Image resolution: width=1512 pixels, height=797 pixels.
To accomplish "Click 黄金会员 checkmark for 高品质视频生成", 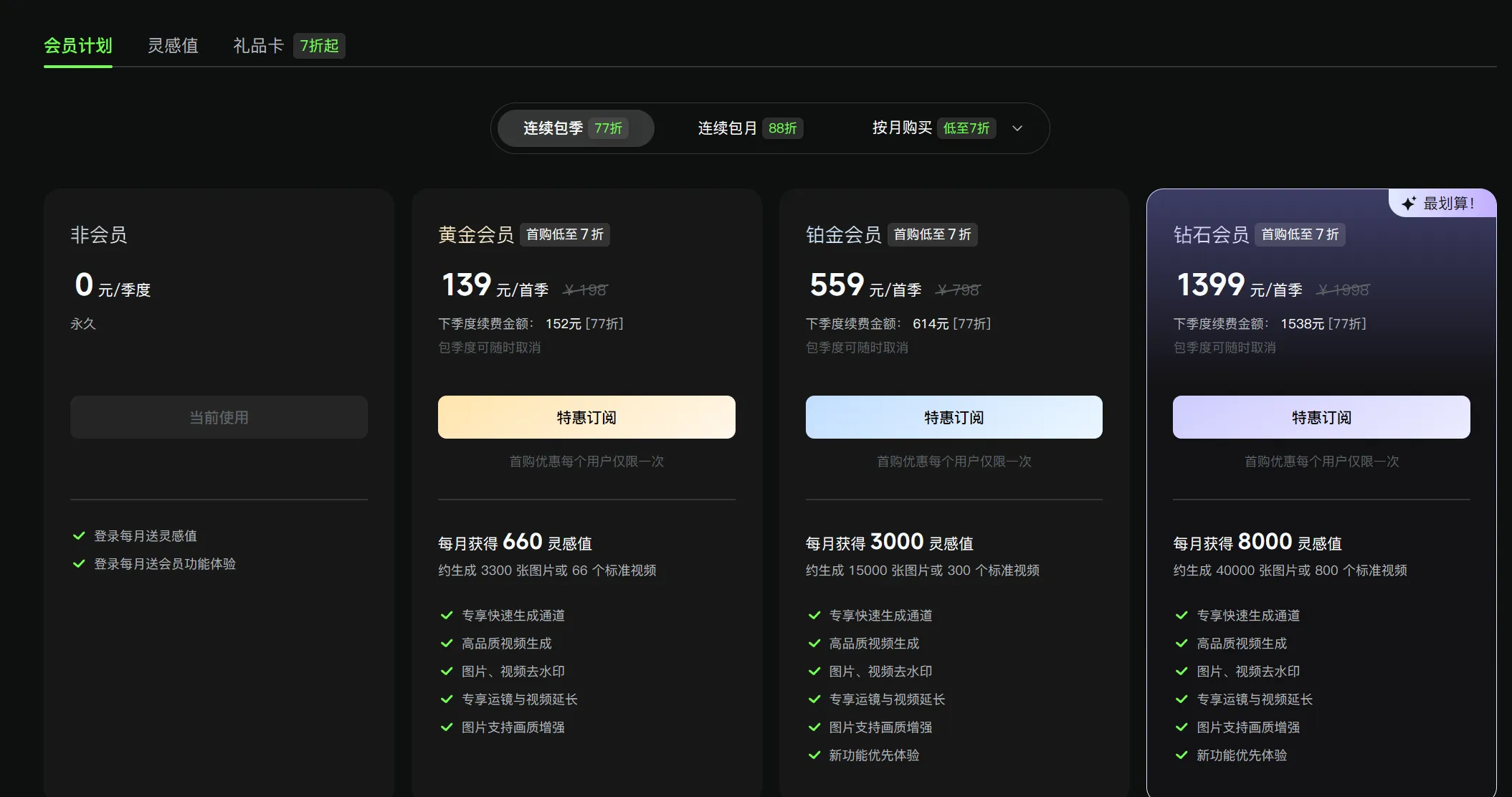I will tap(447, 643).
